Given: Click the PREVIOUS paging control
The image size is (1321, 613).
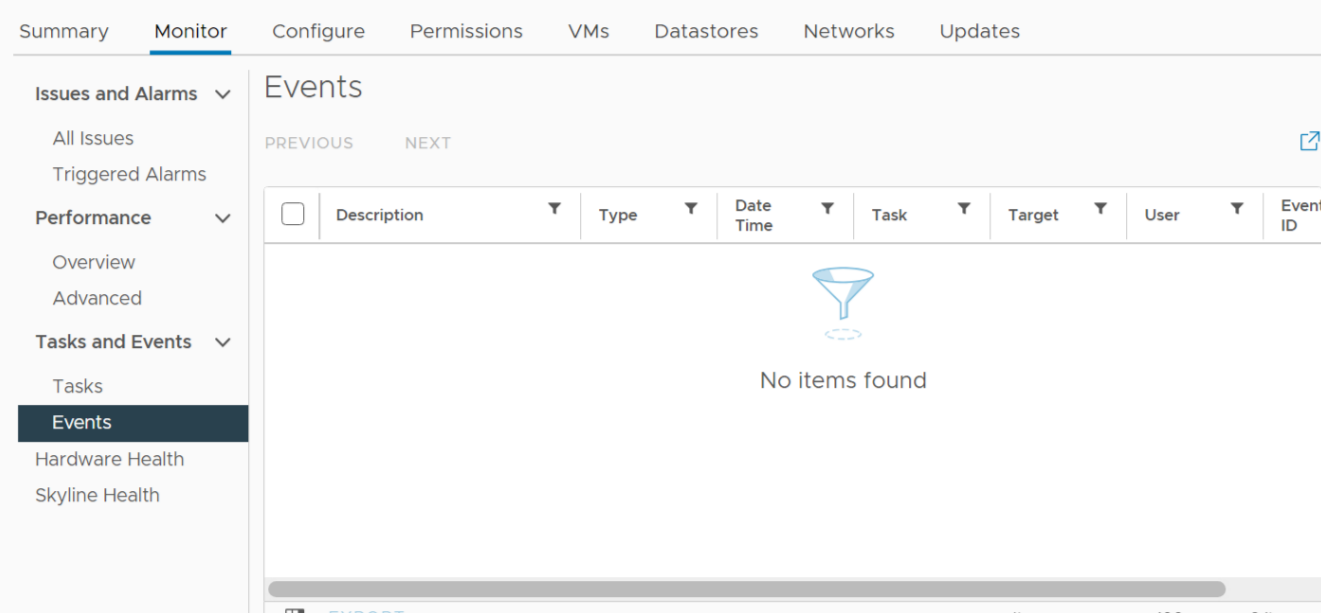Looking at the screenshot, I should pyautogui.click(x=309, y=142).
